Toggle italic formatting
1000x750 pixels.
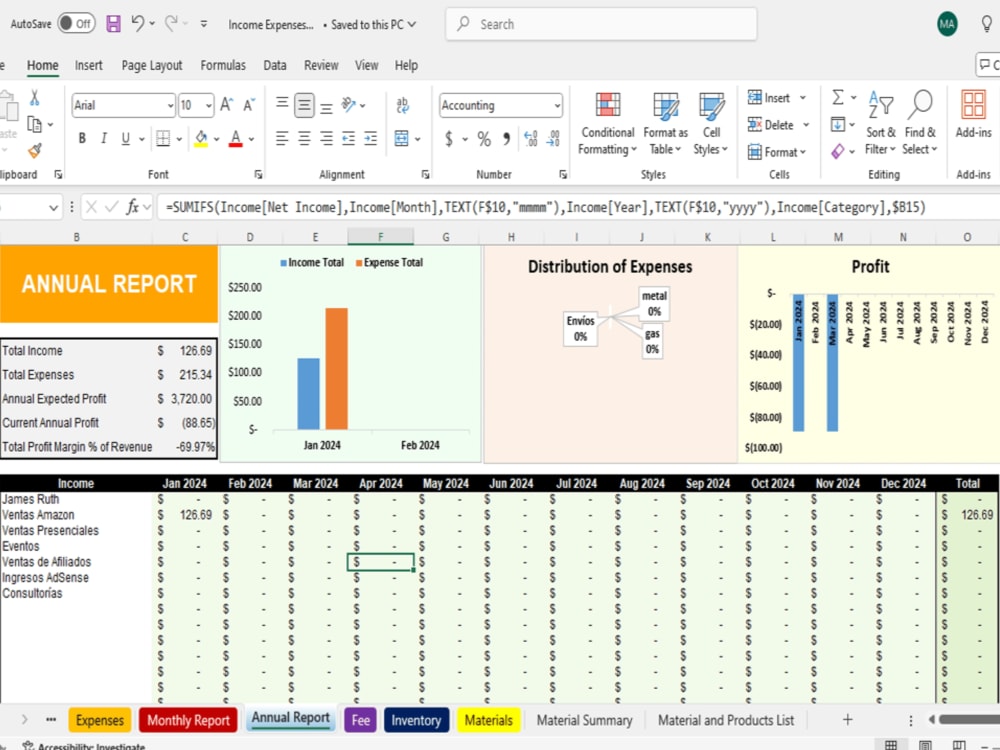point(104,138)
